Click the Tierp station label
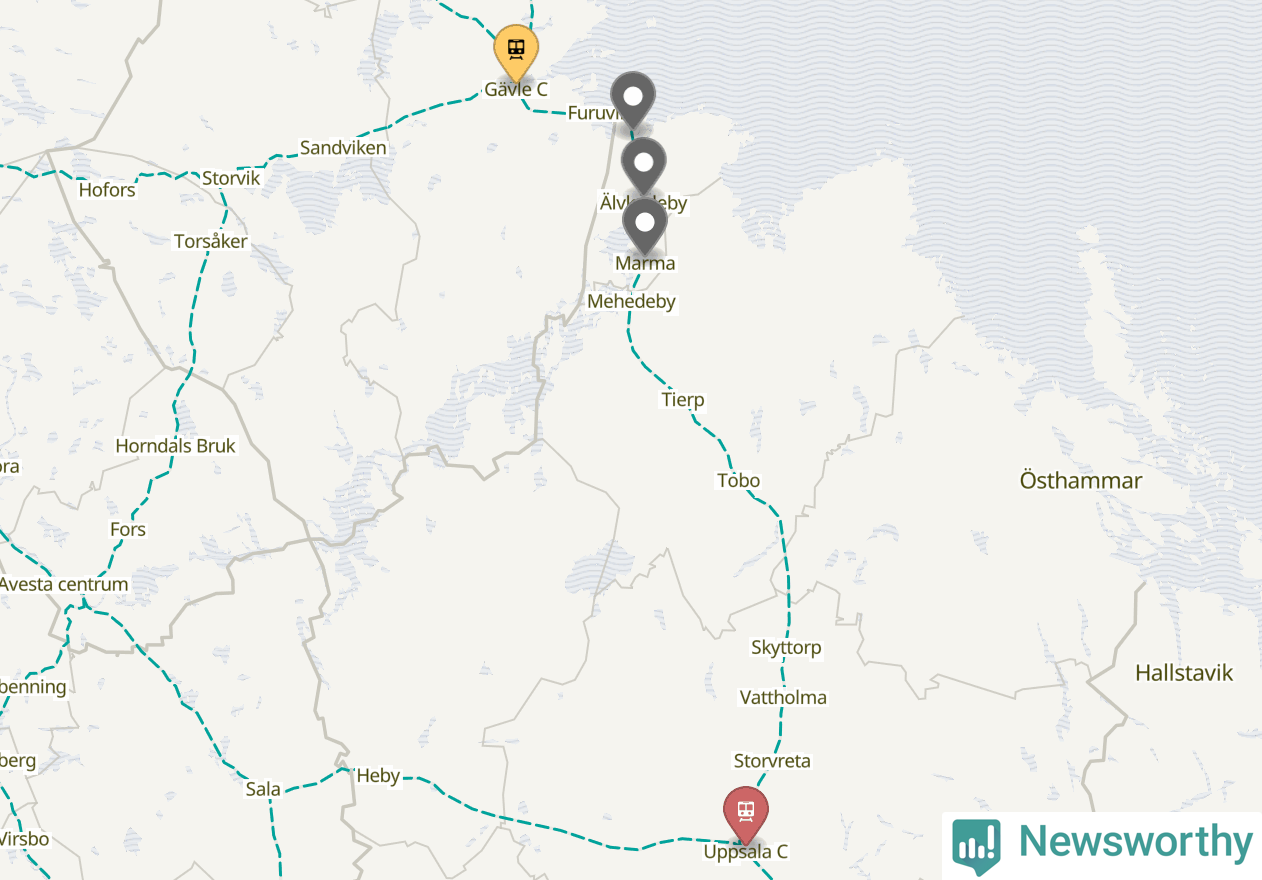This screenshot has width=1262, height=880. pos(683,400)
